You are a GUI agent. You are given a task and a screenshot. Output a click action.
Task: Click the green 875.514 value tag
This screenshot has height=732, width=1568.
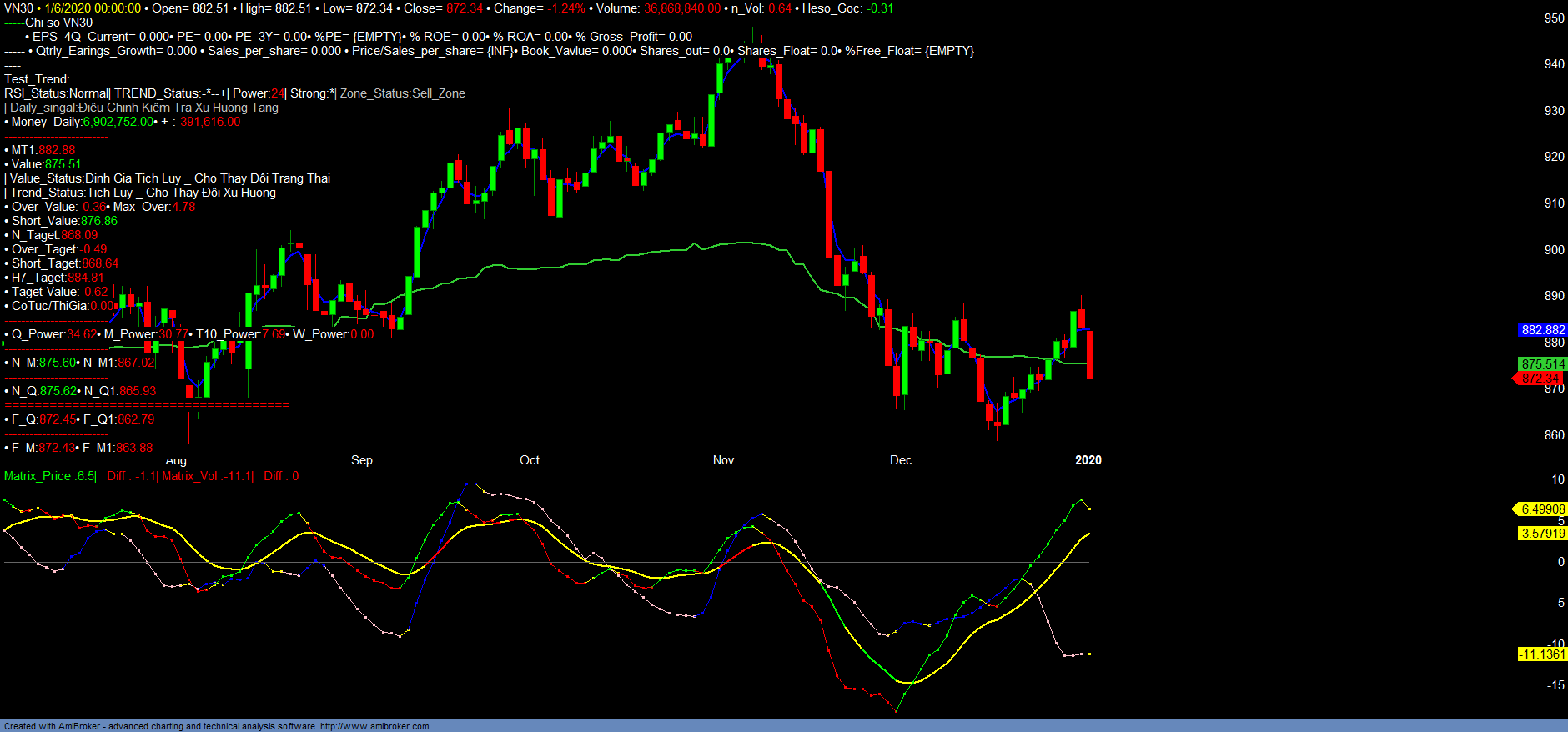pos(1542,364)
